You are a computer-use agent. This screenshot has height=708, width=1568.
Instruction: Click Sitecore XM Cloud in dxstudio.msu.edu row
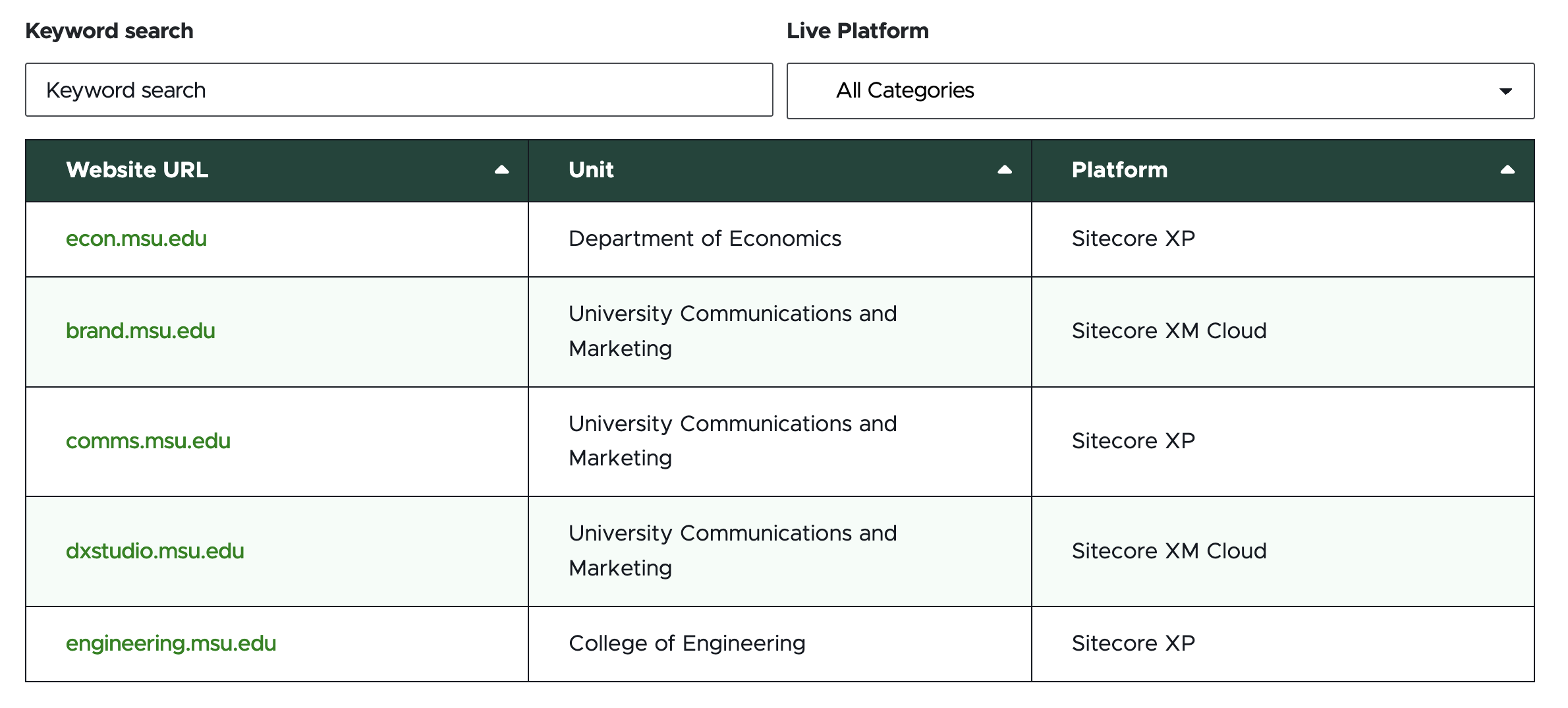[x=1169, y=551]
